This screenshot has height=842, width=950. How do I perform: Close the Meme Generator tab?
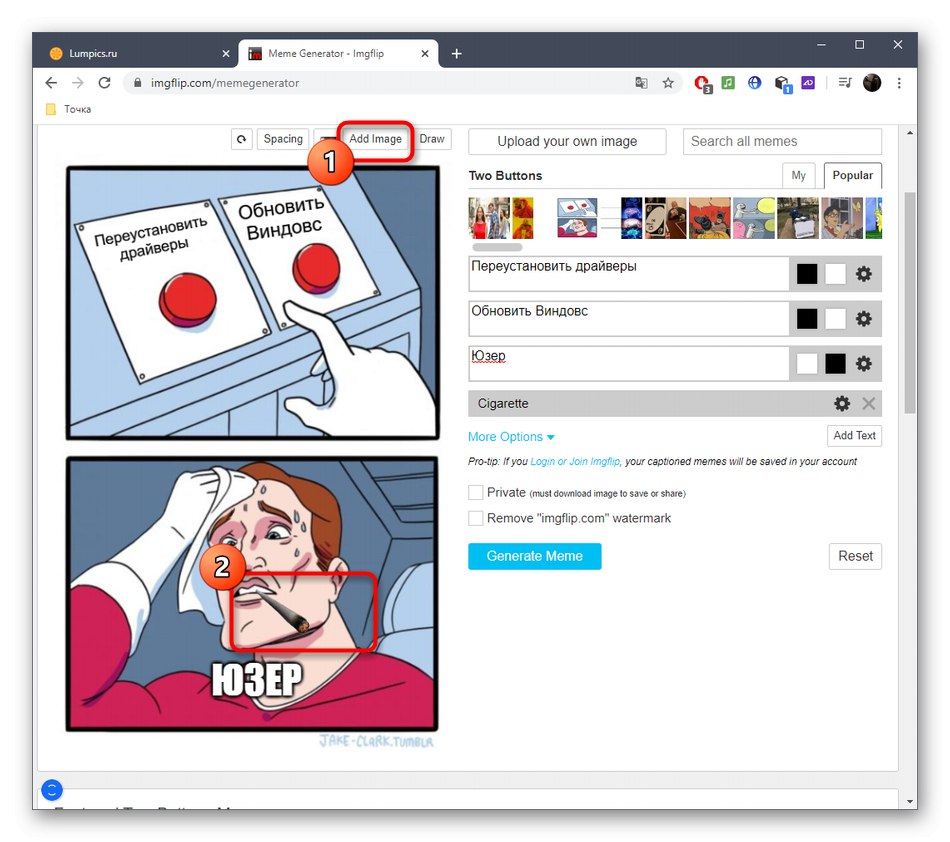425,54
